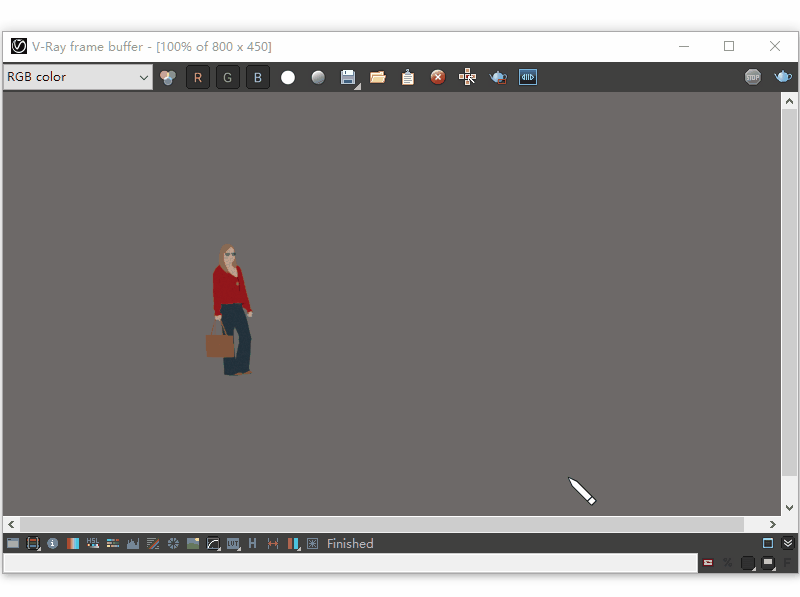Viewport: 800px width, 597px height.
Task: Toggle exposure correction aperture icon
Action: pos(173,543)
